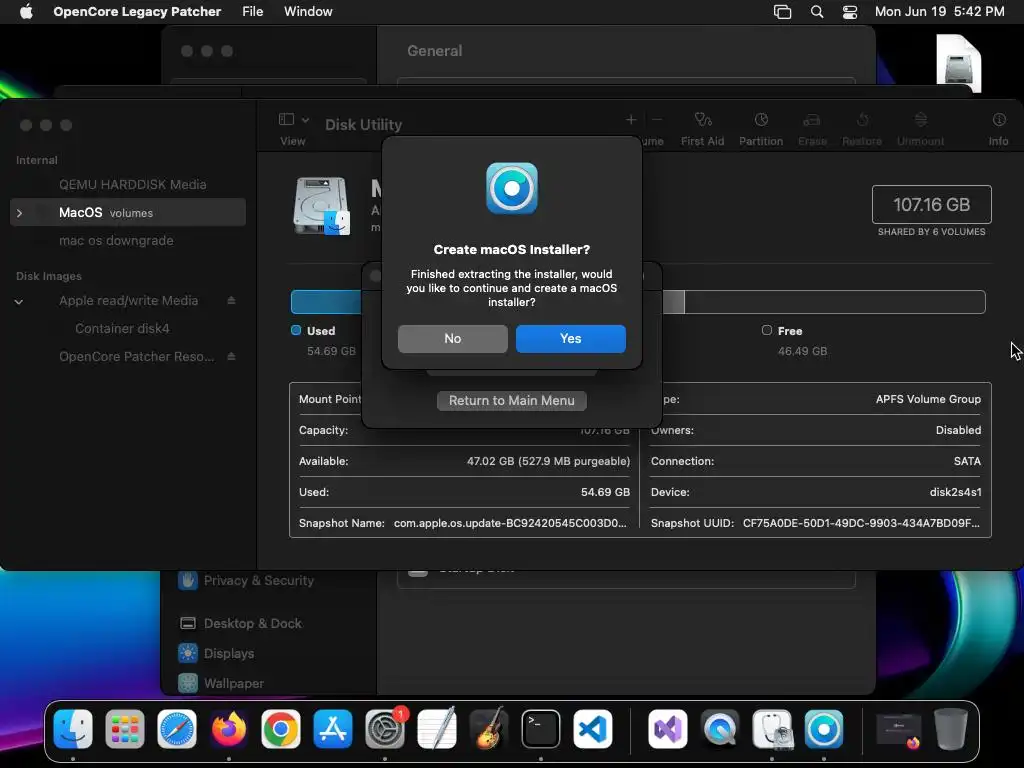The width and height of the screenshot is (1024, 768).
Task: Eject Apple read/write Media
Action: click(x=231, y=300)
